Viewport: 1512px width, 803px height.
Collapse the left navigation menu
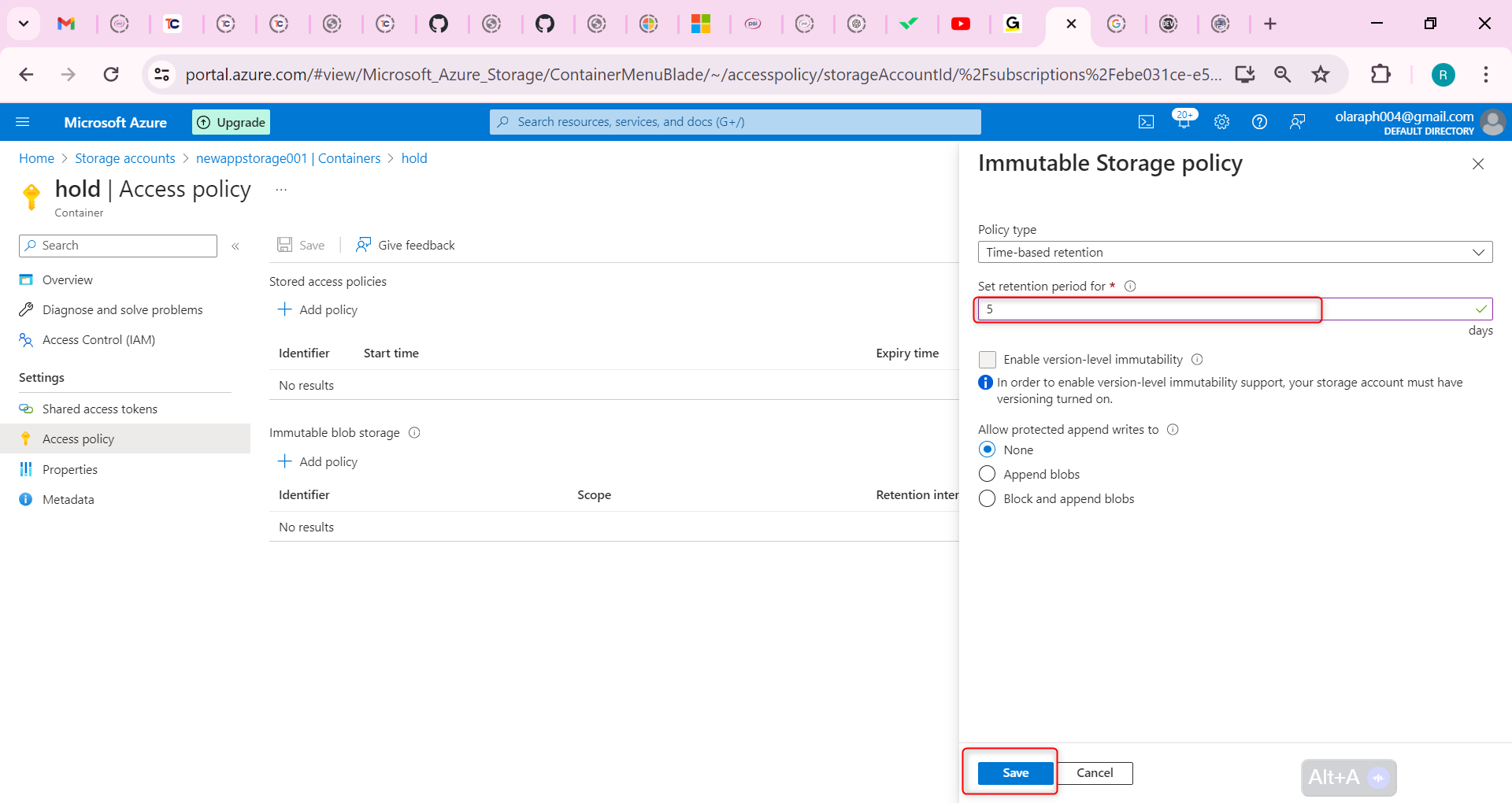click(235, 246)
